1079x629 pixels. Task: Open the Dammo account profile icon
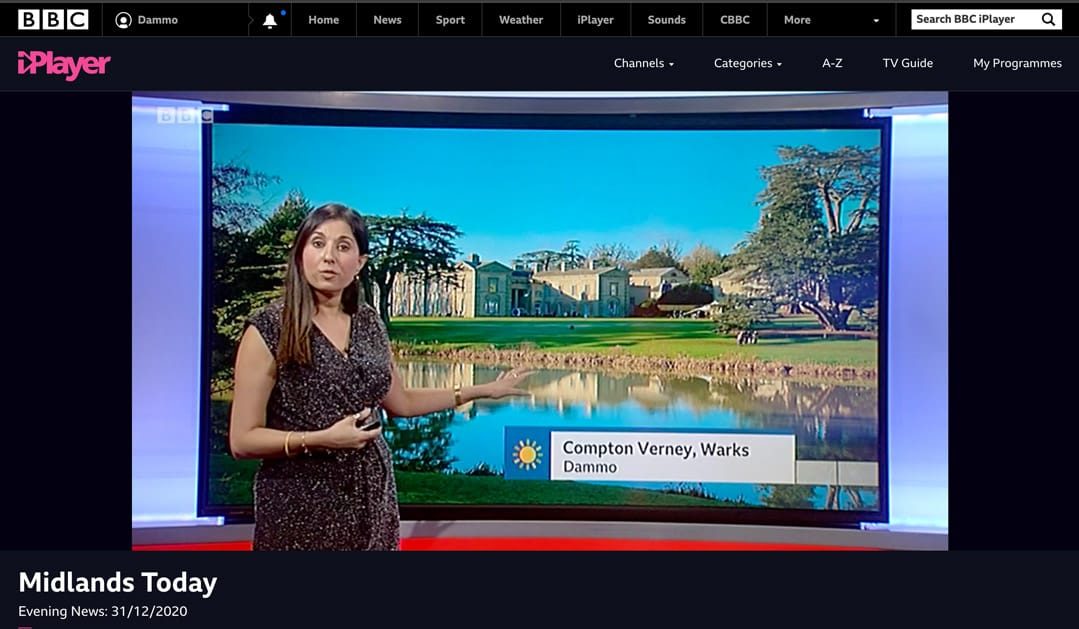(123, 20)
